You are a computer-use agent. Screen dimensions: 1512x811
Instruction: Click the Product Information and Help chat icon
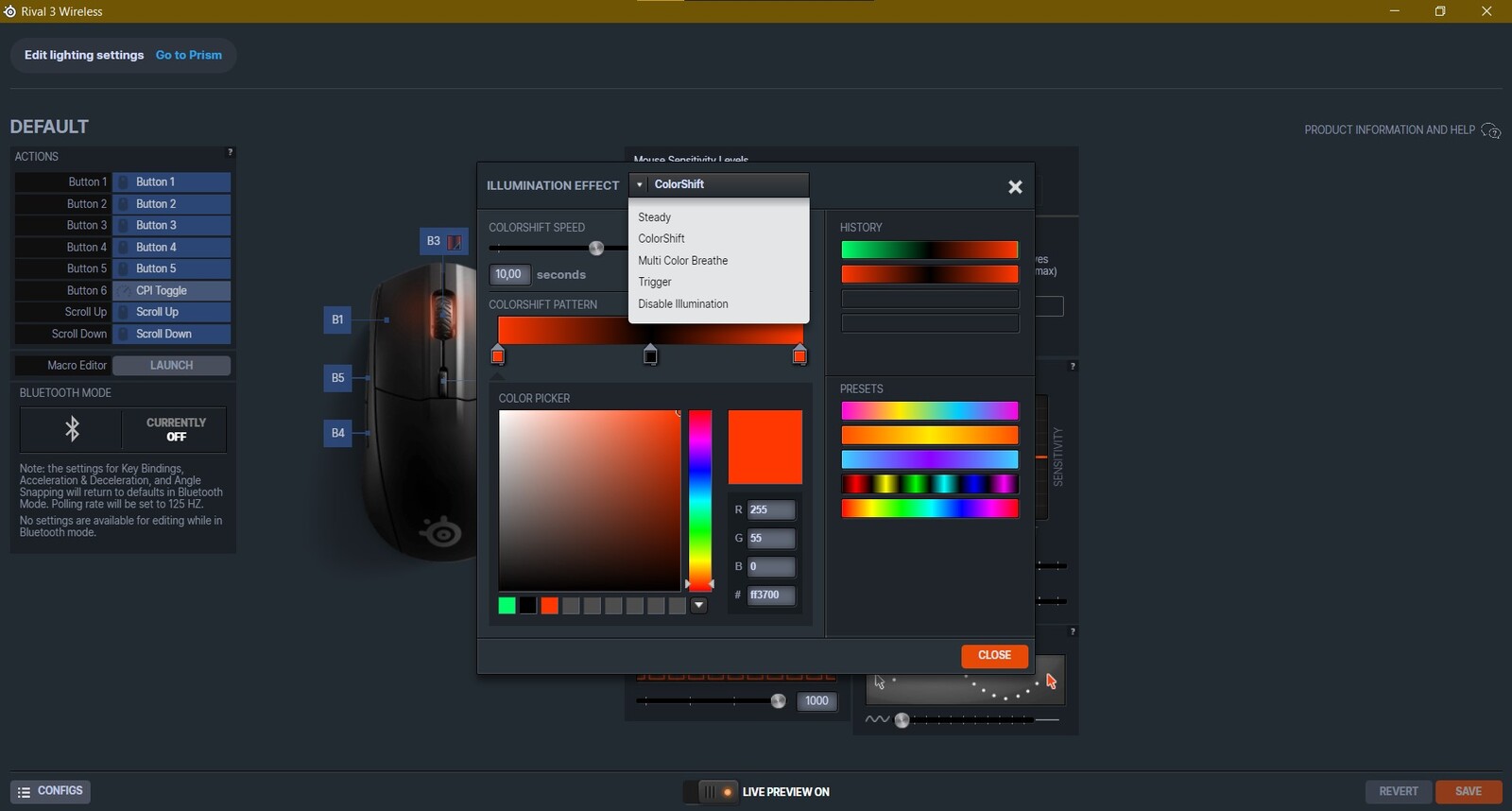pyautogui.click(x=1490, y=130)
